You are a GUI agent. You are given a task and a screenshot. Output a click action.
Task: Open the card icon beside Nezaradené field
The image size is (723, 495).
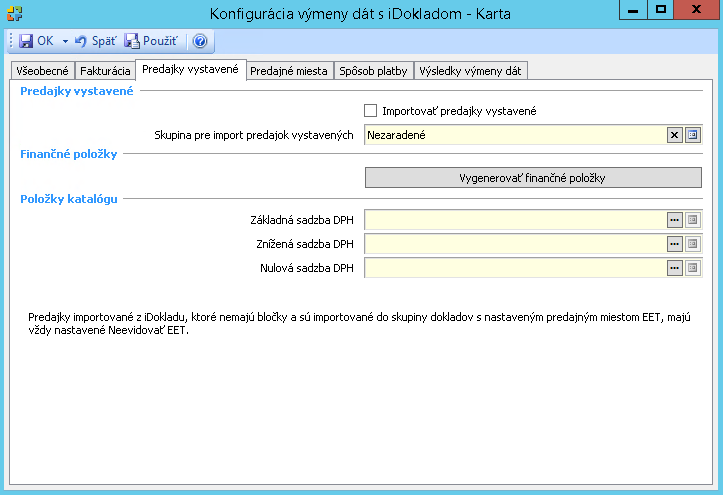[692, 135]
